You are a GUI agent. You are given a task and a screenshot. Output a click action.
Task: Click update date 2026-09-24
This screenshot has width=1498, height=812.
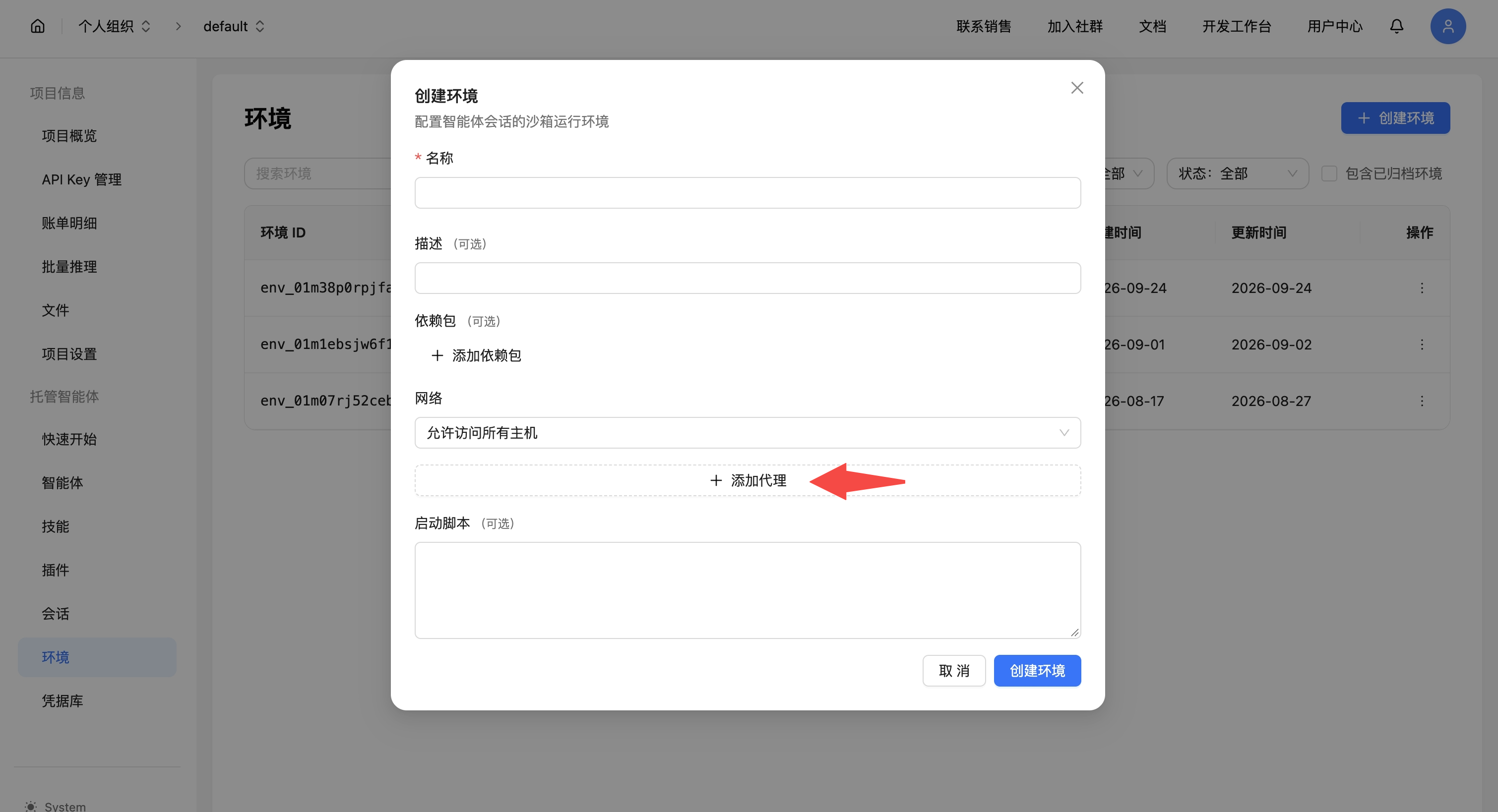coord(1271,289)
